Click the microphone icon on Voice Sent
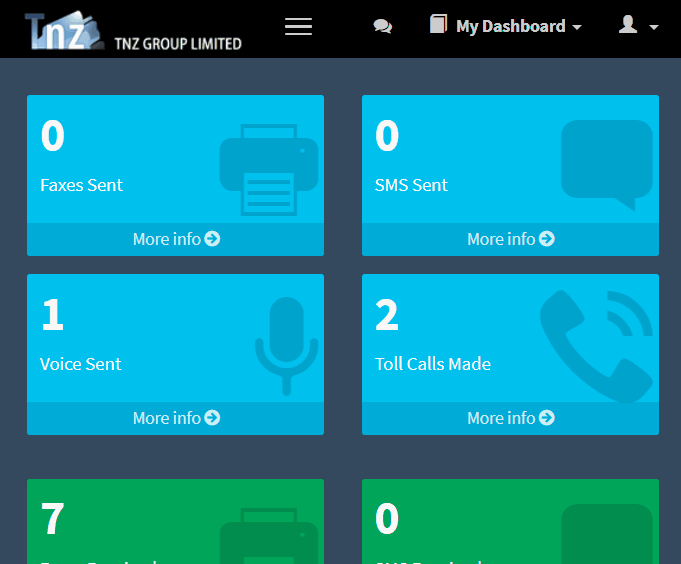 click(287, 346)
